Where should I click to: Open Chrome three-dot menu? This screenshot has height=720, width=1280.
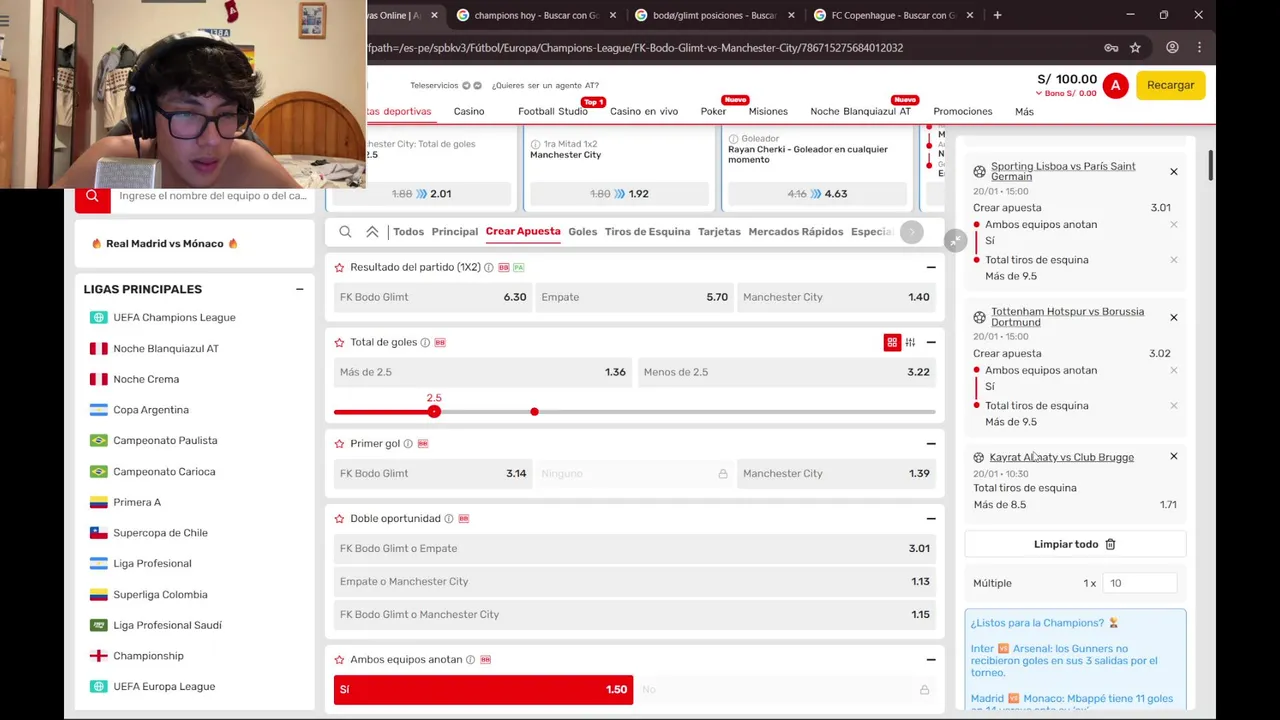pos(1199,47)
